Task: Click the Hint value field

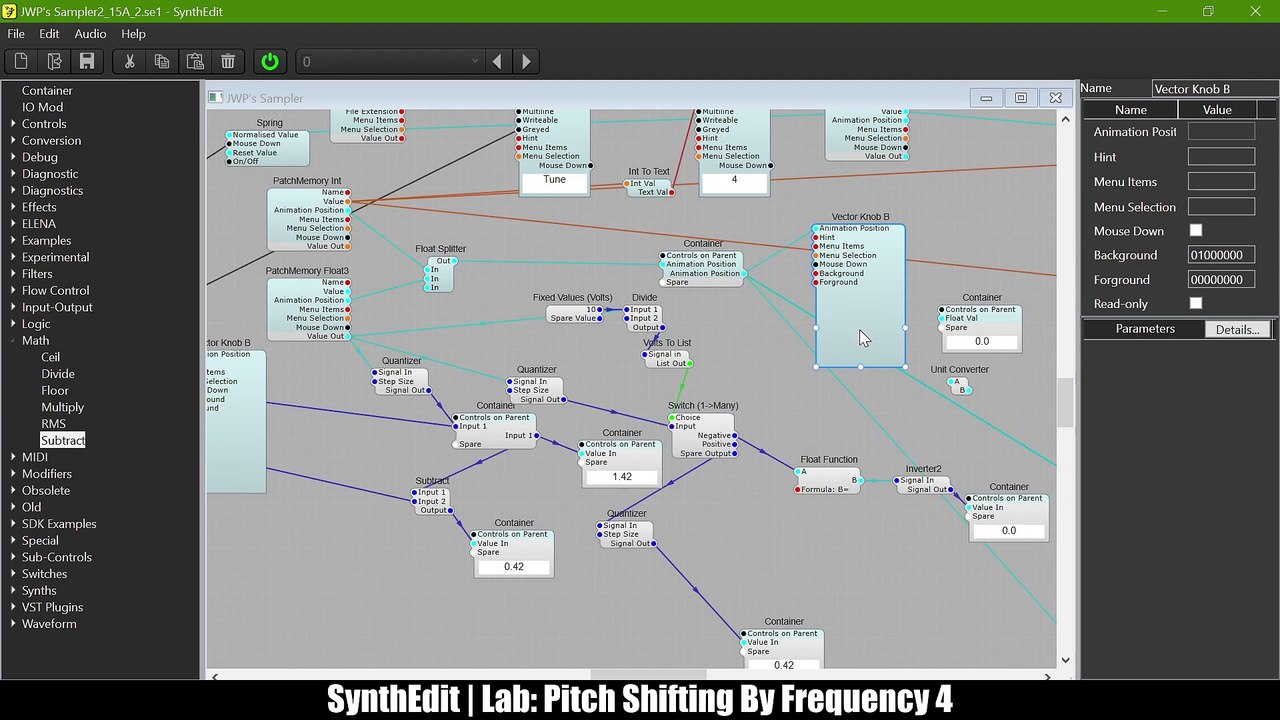Action: click(1221, 157)
